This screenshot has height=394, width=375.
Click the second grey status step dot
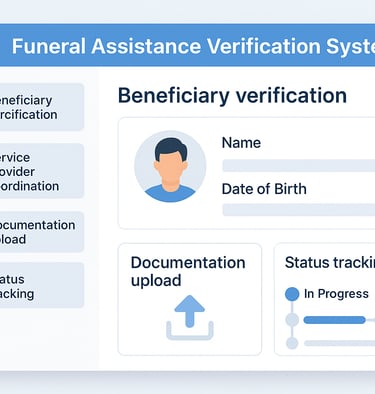tap(292, 320)
